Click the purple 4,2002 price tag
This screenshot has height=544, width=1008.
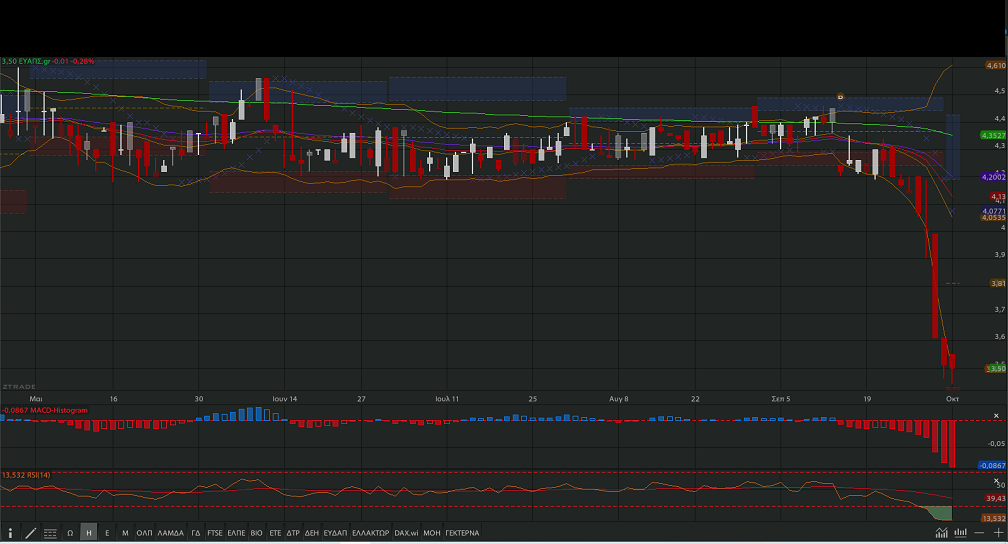pyautogui.click(x=994, y=177)
